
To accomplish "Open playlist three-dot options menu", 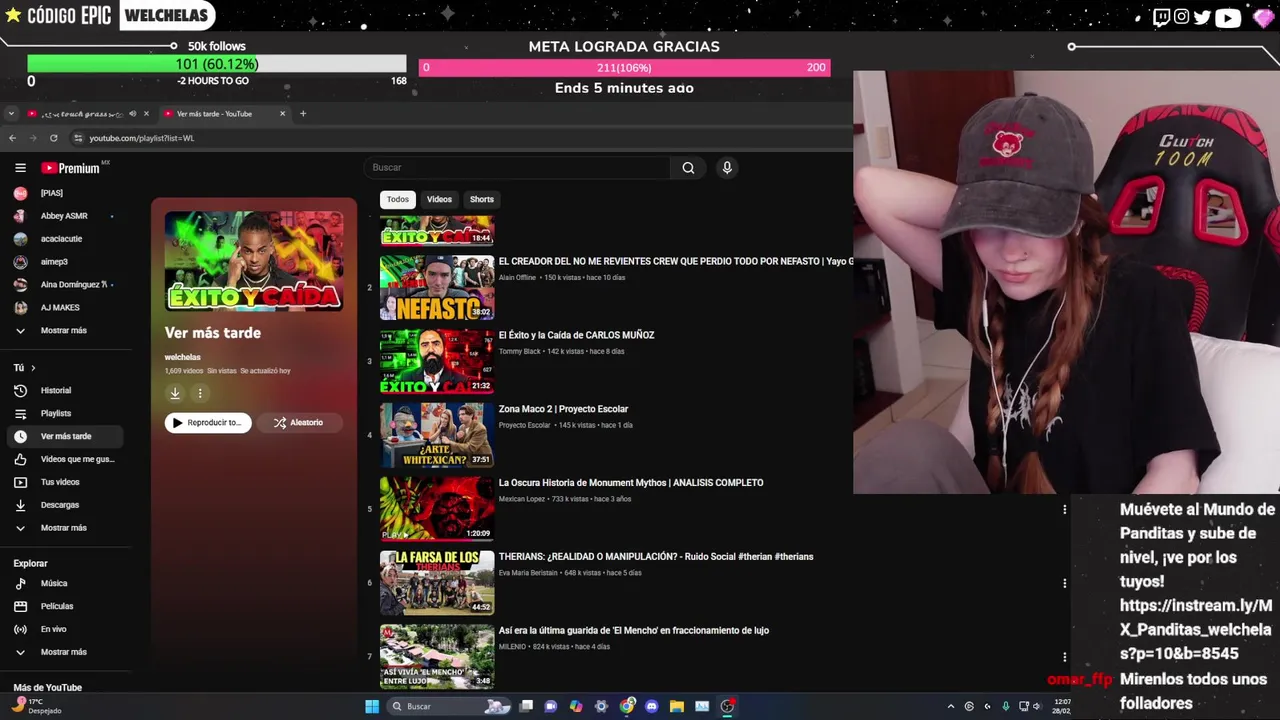I will point(200,393).
